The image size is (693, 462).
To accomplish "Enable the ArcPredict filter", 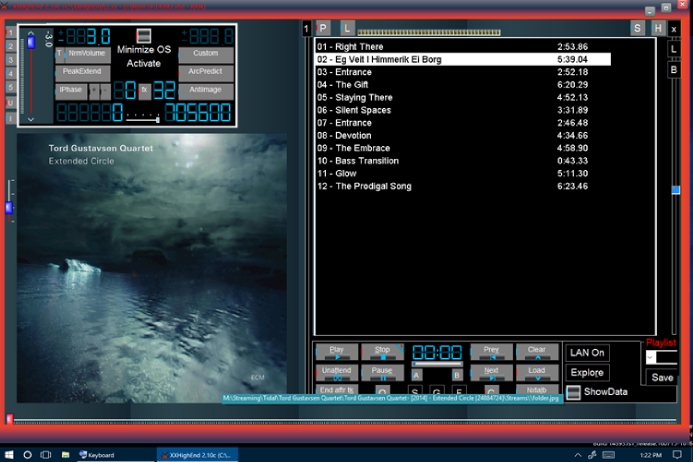I will click(206, 73).
